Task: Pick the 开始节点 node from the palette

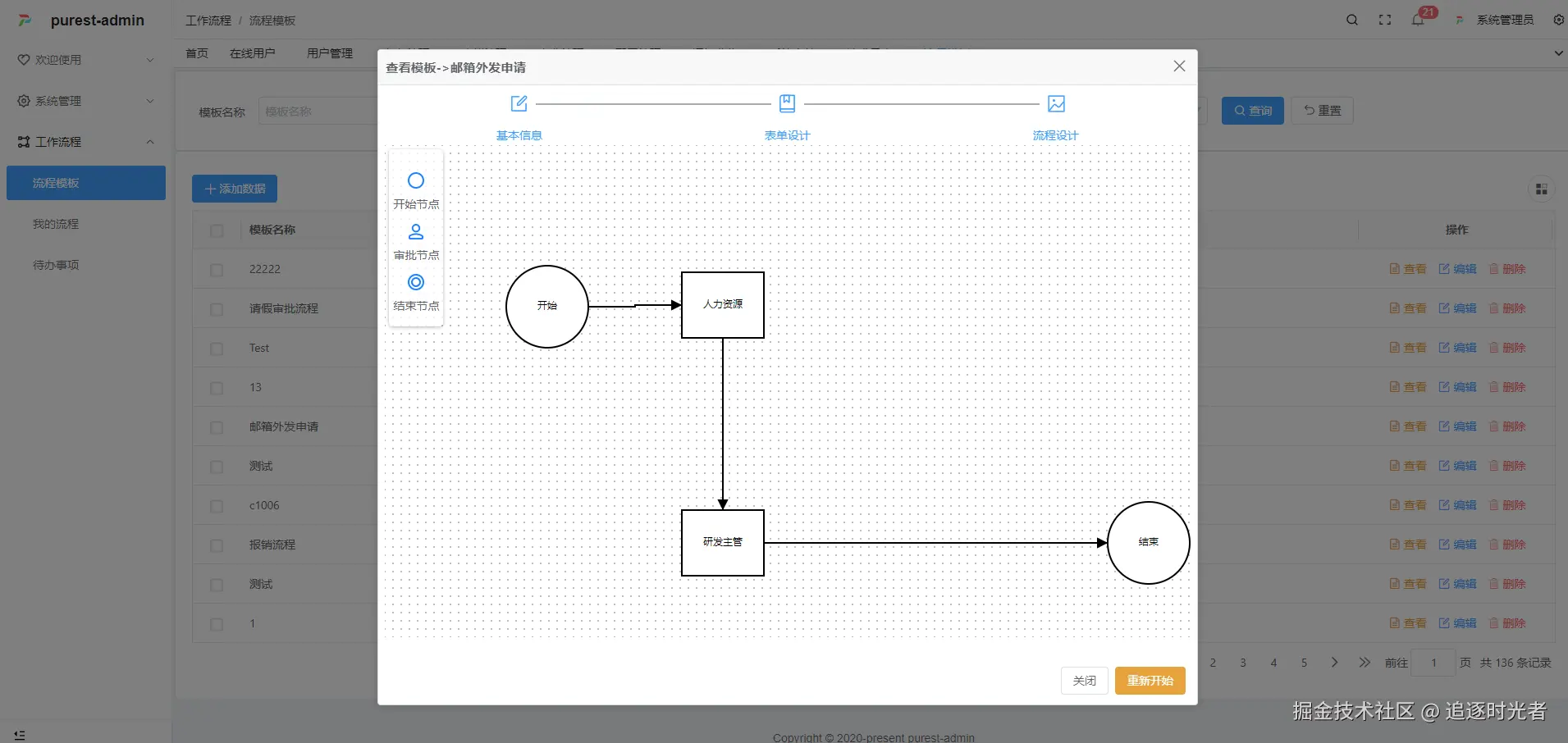Action: pyautogui.click(x=416, y=190)
